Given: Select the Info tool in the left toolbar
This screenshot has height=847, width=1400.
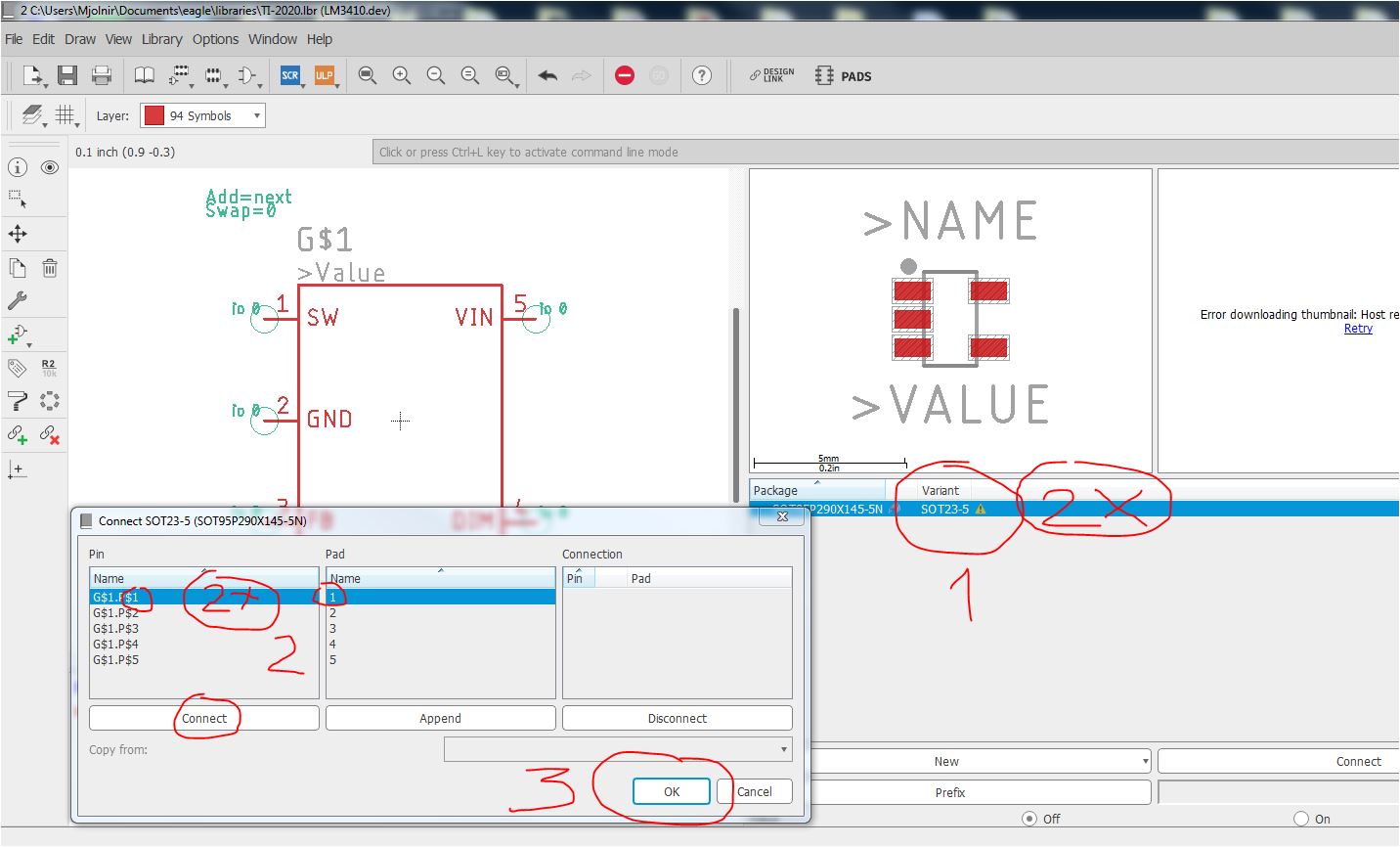Looking at the screenshot, I should (18, 167).
